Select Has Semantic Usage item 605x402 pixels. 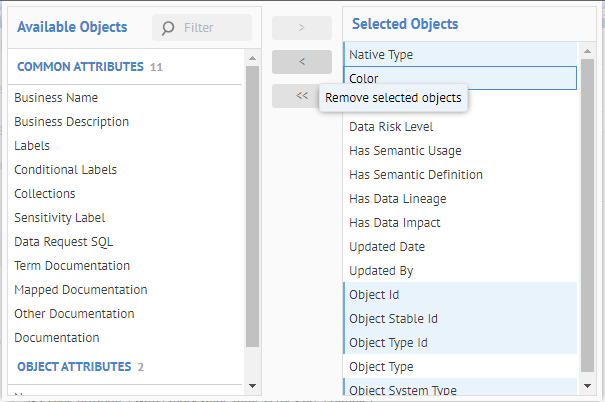tap(460, 150)
